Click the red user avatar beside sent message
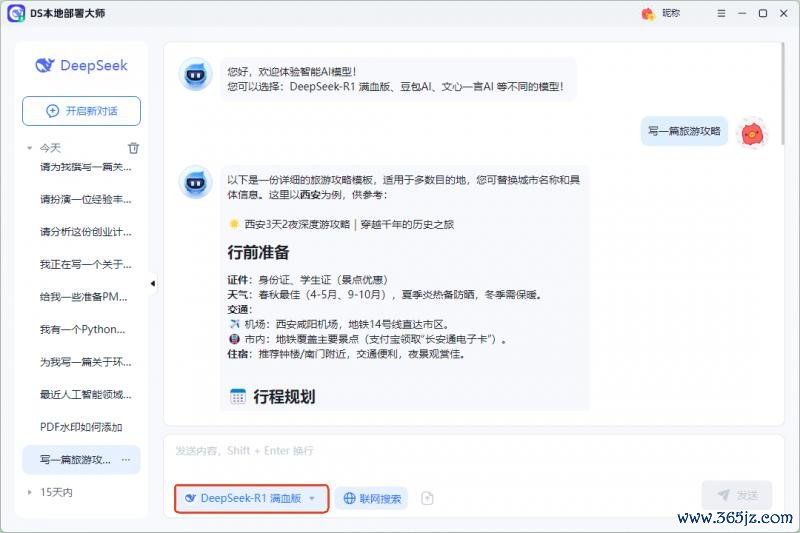This screenshot has height=533, width=800. coord(751,131)
